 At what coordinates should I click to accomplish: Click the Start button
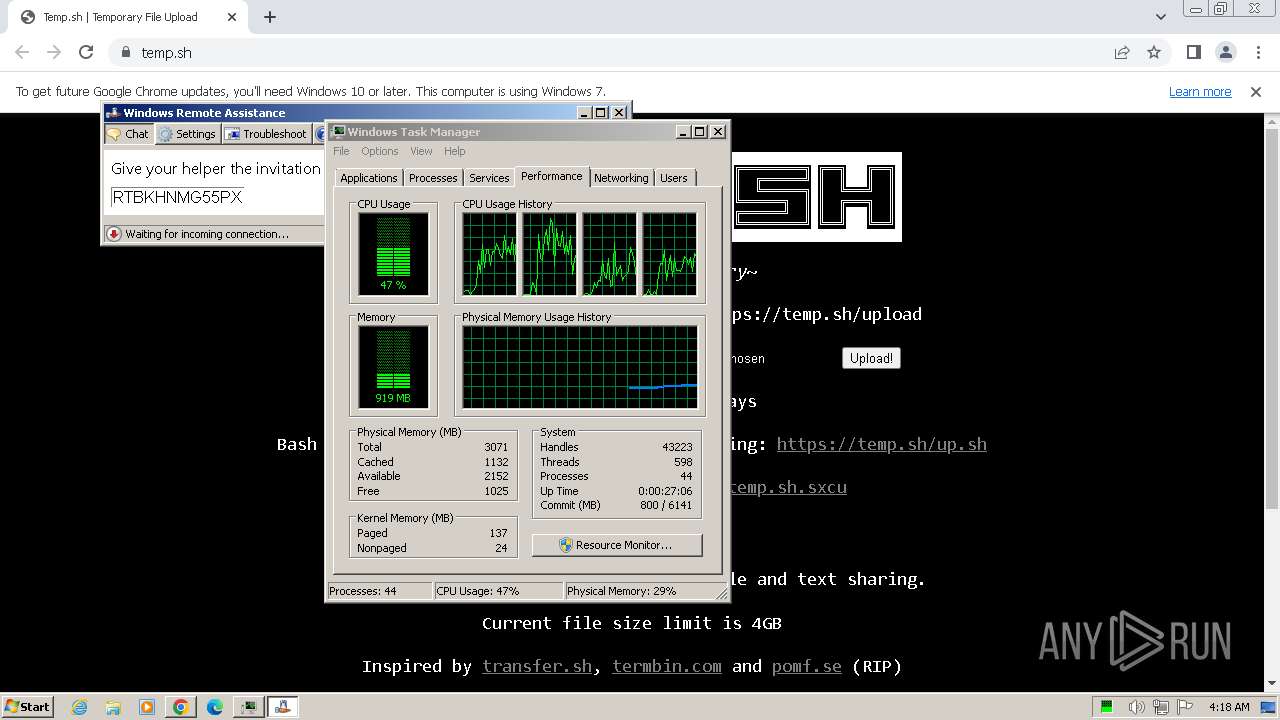(x=27, y=706)
